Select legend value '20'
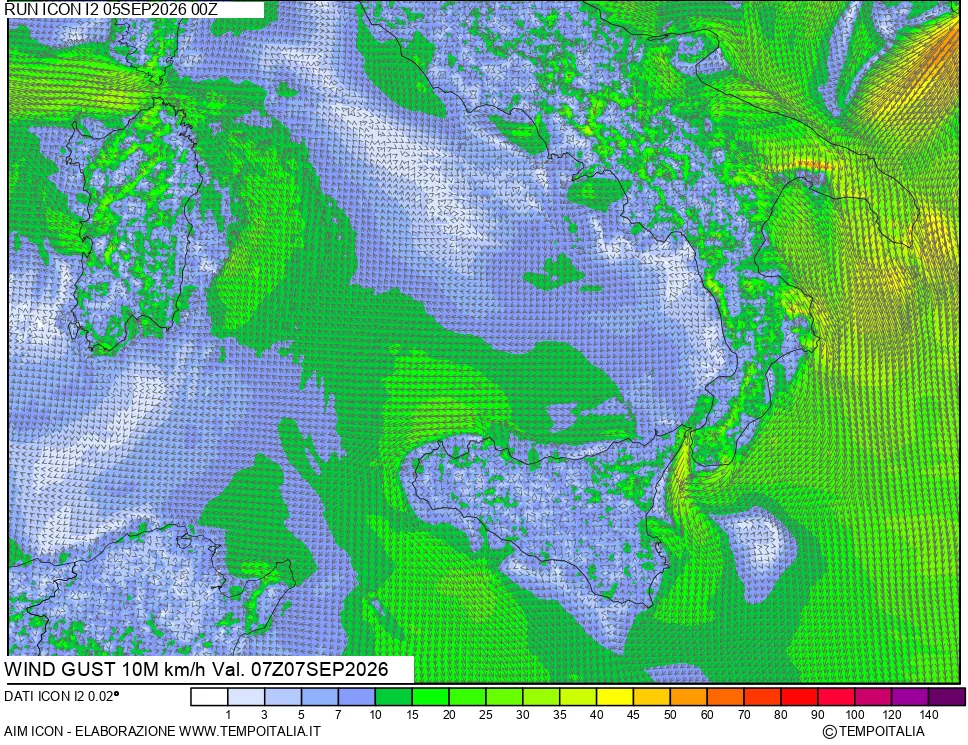The width and height of the screenshot is (968, 745). click(449, 715)
